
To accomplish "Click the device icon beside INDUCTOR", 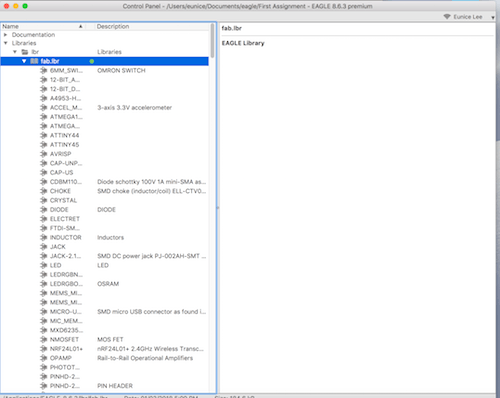I will pyautogui.click(x=43, y=237).
